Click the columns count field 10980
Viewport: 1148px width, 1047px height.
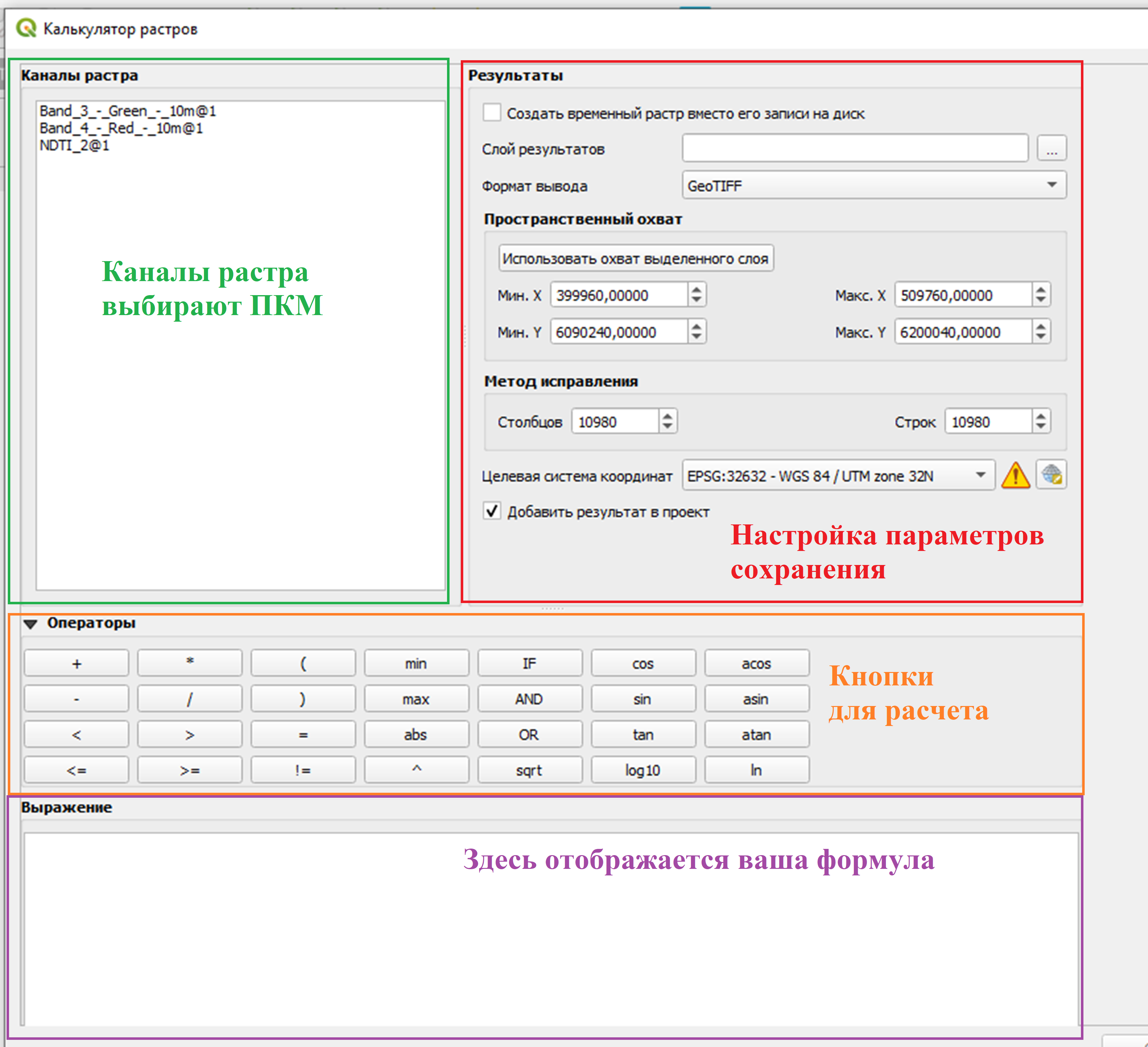click(x=615, y=421)
